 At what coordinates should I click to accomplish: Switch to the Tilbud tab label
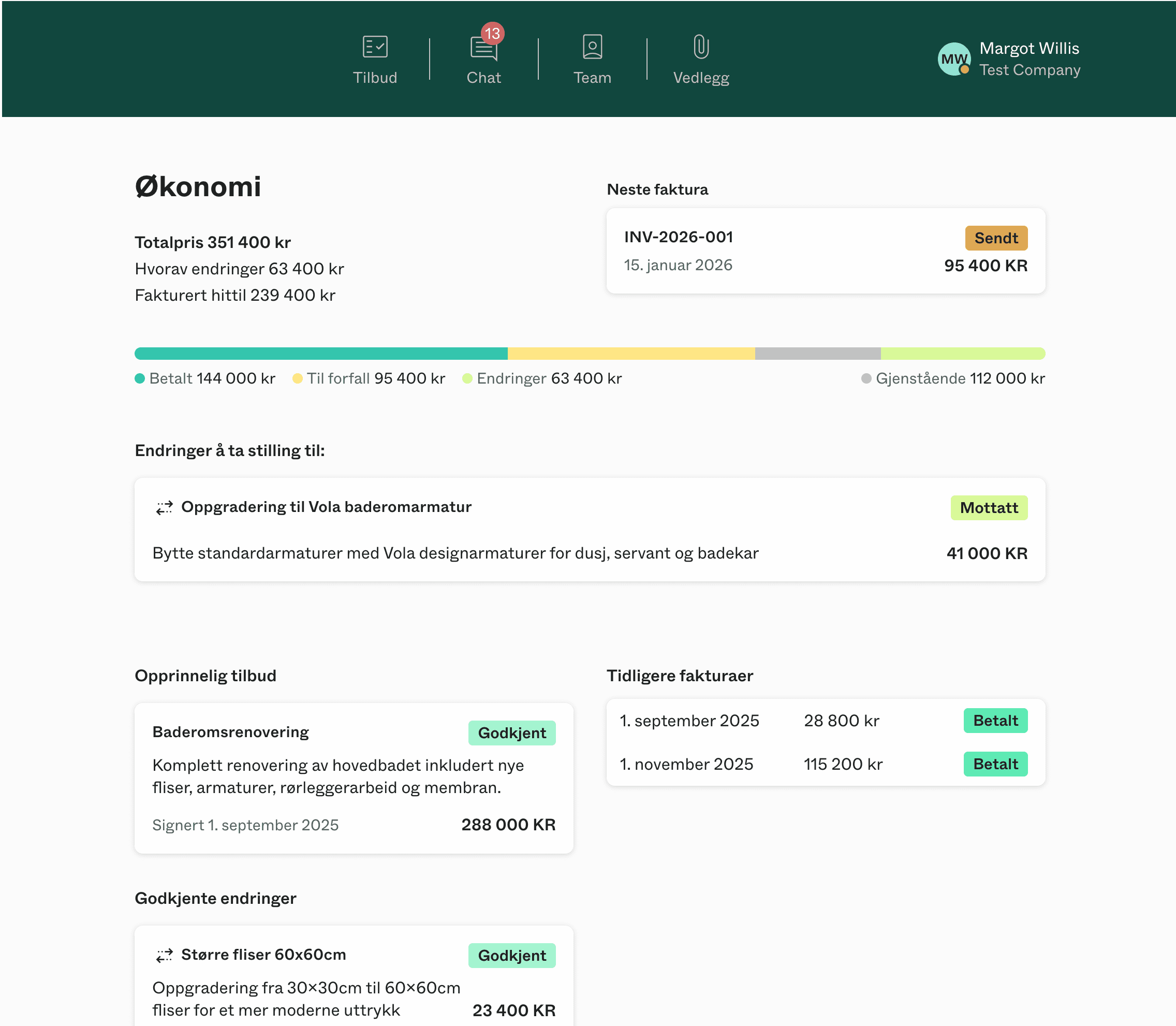point(375,78)
